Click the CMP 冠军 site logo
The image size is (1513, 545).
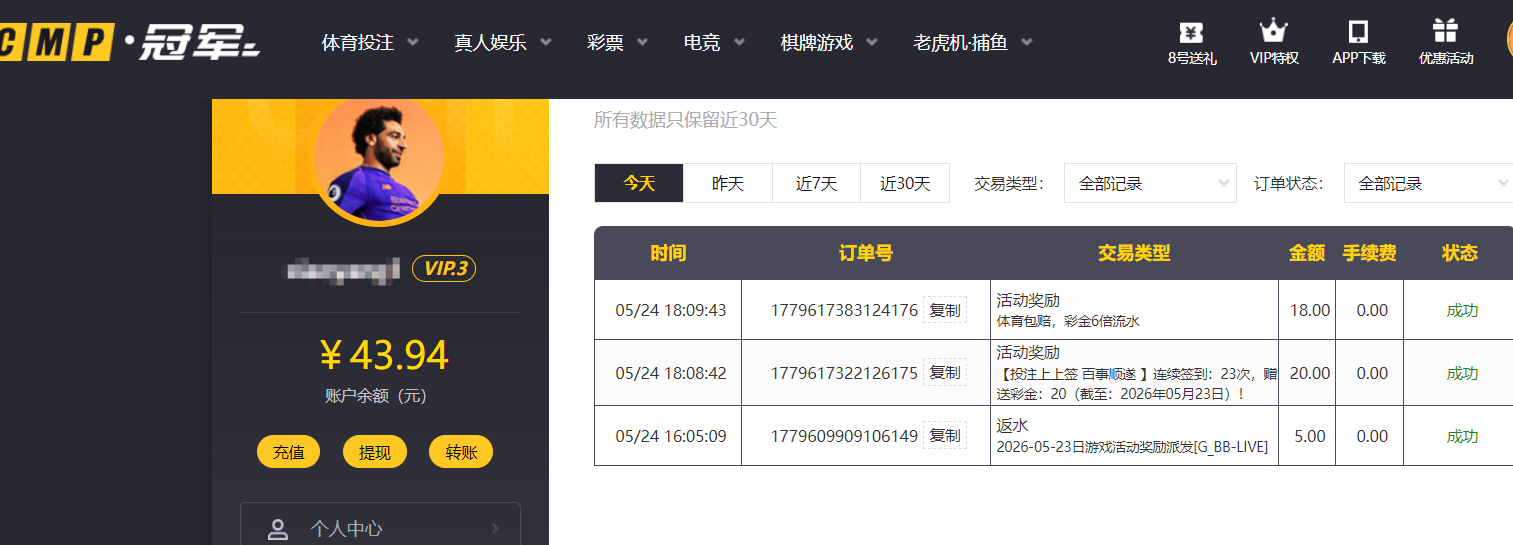[130, 41]
